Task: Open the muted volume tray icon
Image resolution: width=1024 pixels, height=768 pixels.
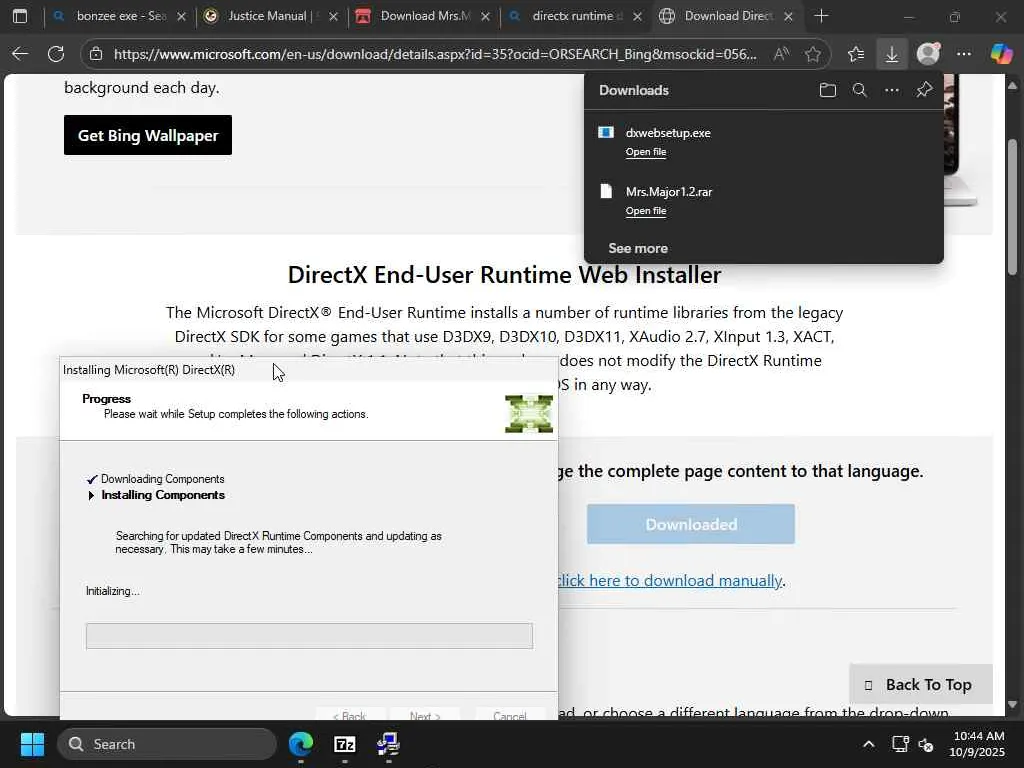Action: click(926, 744)
